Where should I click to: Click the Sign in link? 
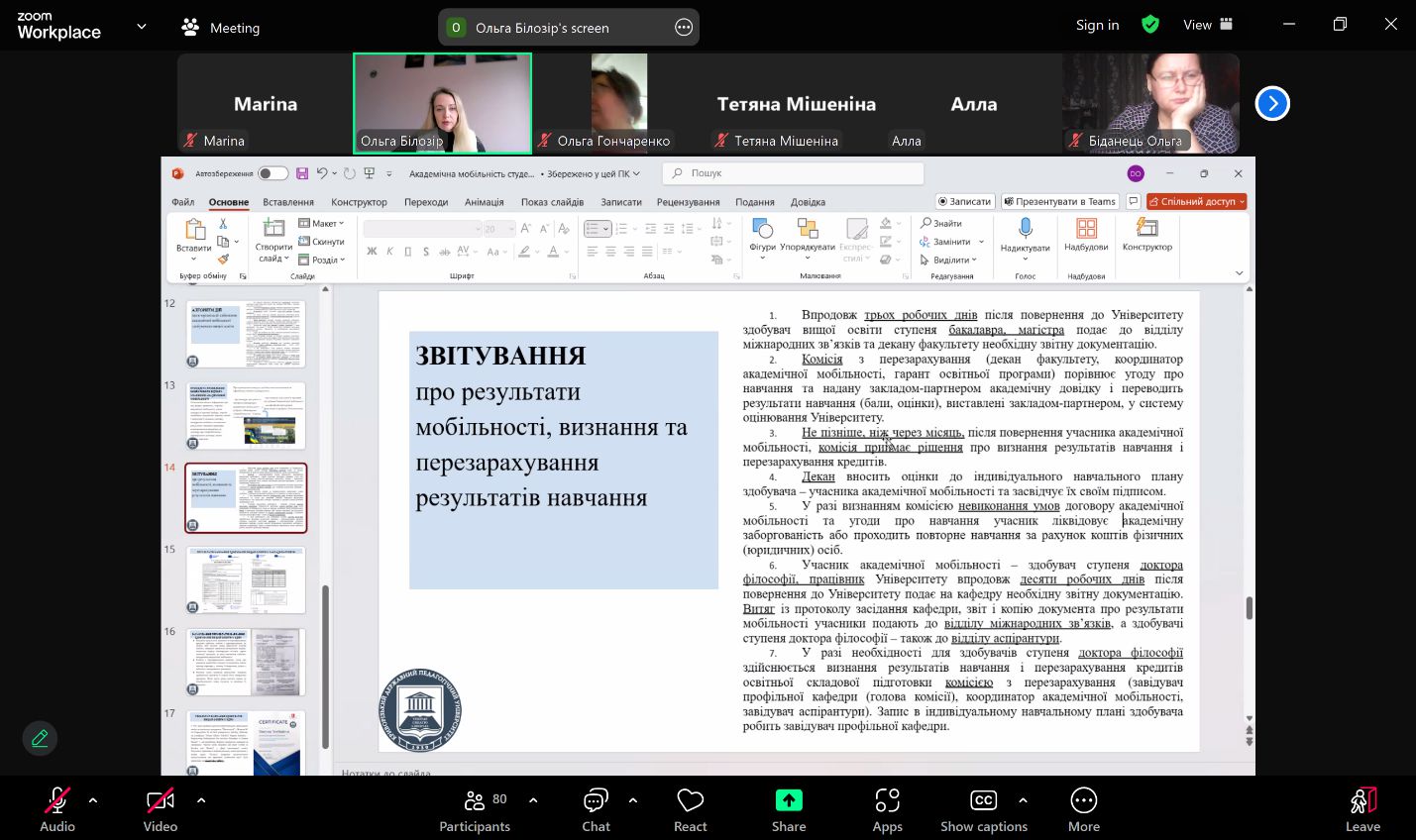click(1097, 25)
